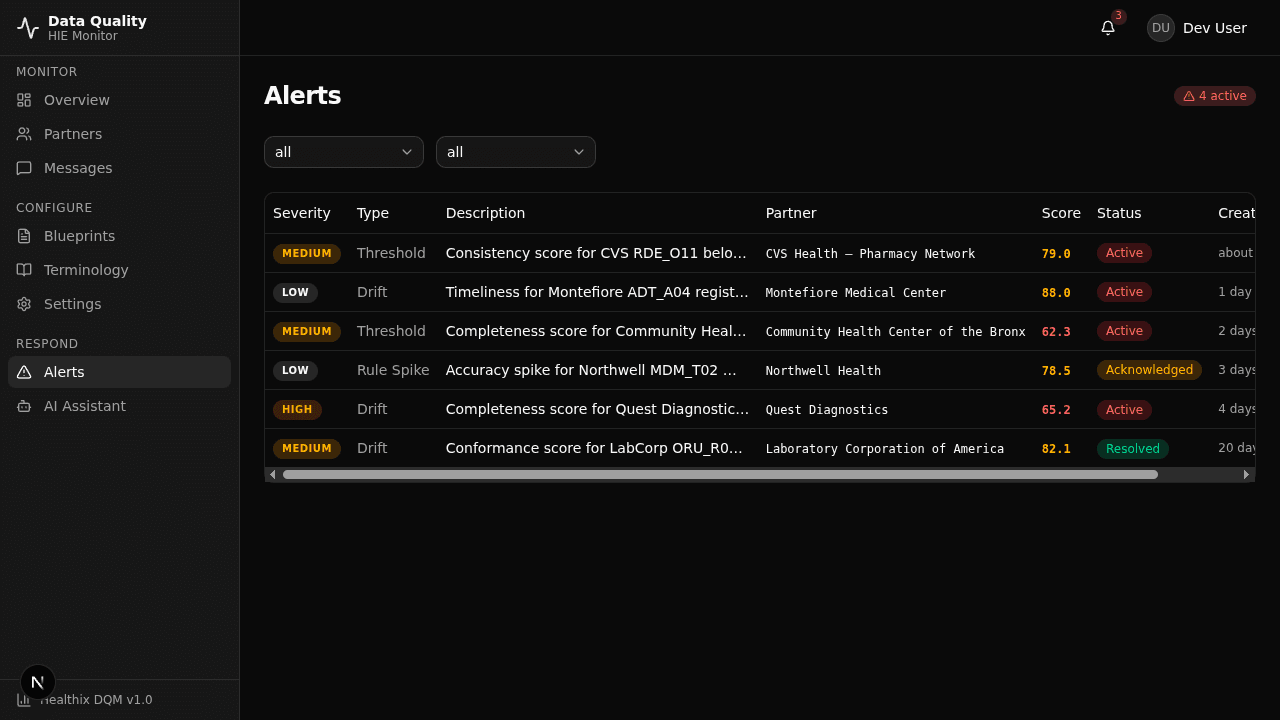
Task: Click the 4 active alerts badge
Action: click(1214, 95)
